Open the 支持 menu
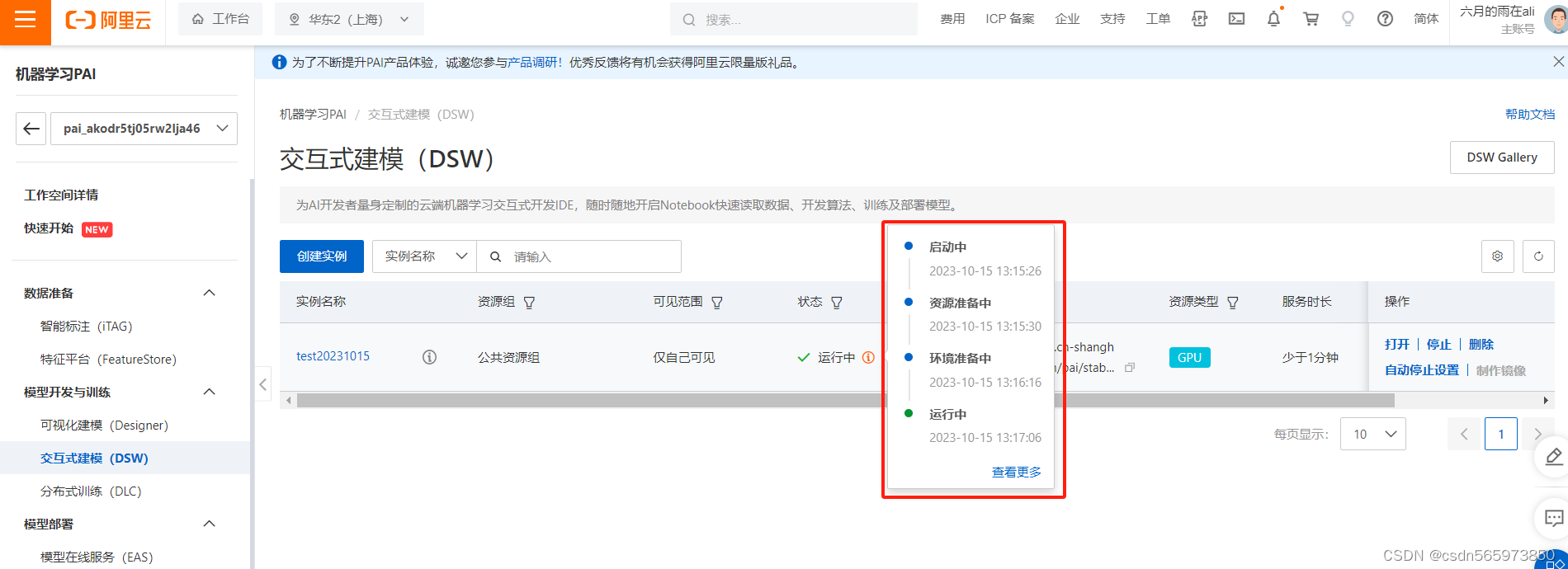The width and height of the screenshot is (1568, 569). click(x=1112, y=19)
